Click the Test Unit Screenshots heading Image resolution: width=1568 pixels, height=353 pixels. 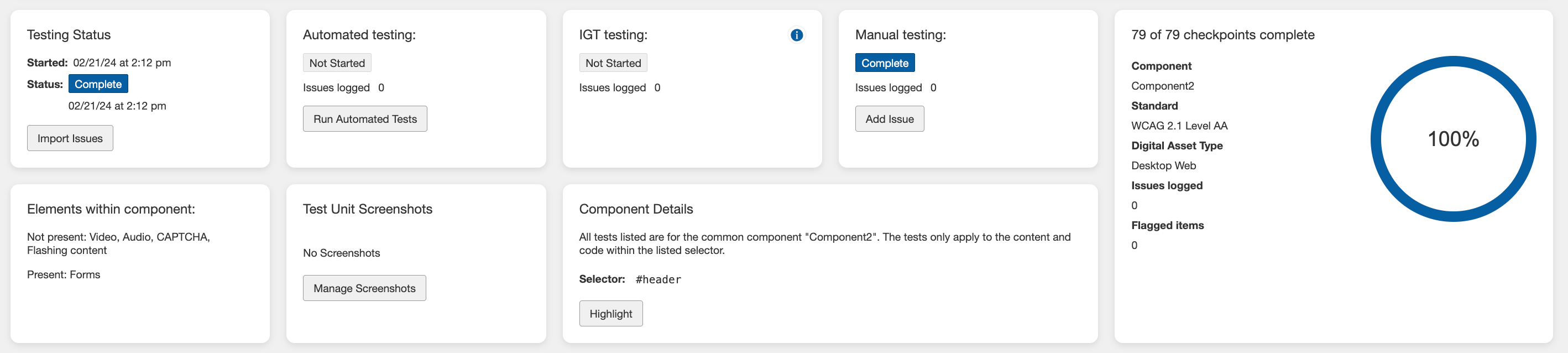367,209
